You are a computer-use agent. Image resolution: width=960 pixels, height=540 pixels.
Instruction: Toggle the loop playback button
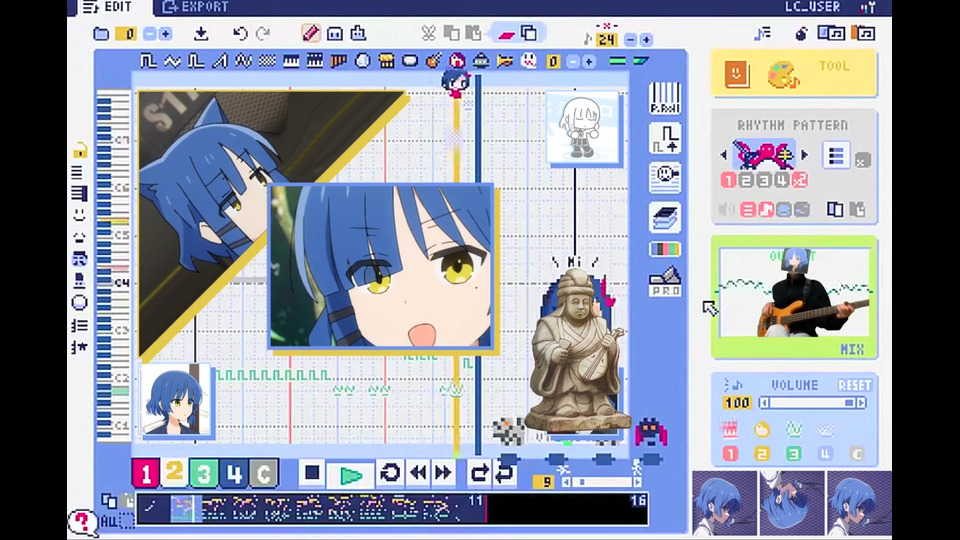click(390, 473)
